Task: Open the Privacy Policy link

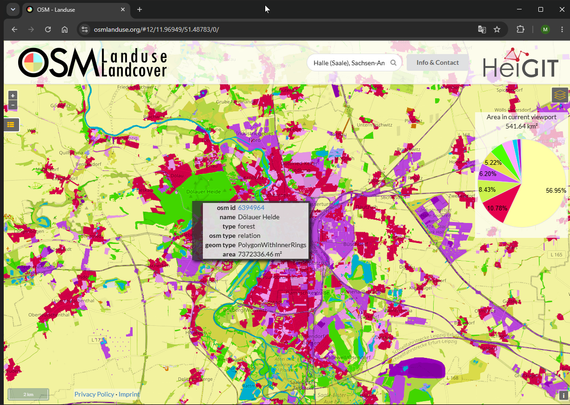Action: pos(94,394)
